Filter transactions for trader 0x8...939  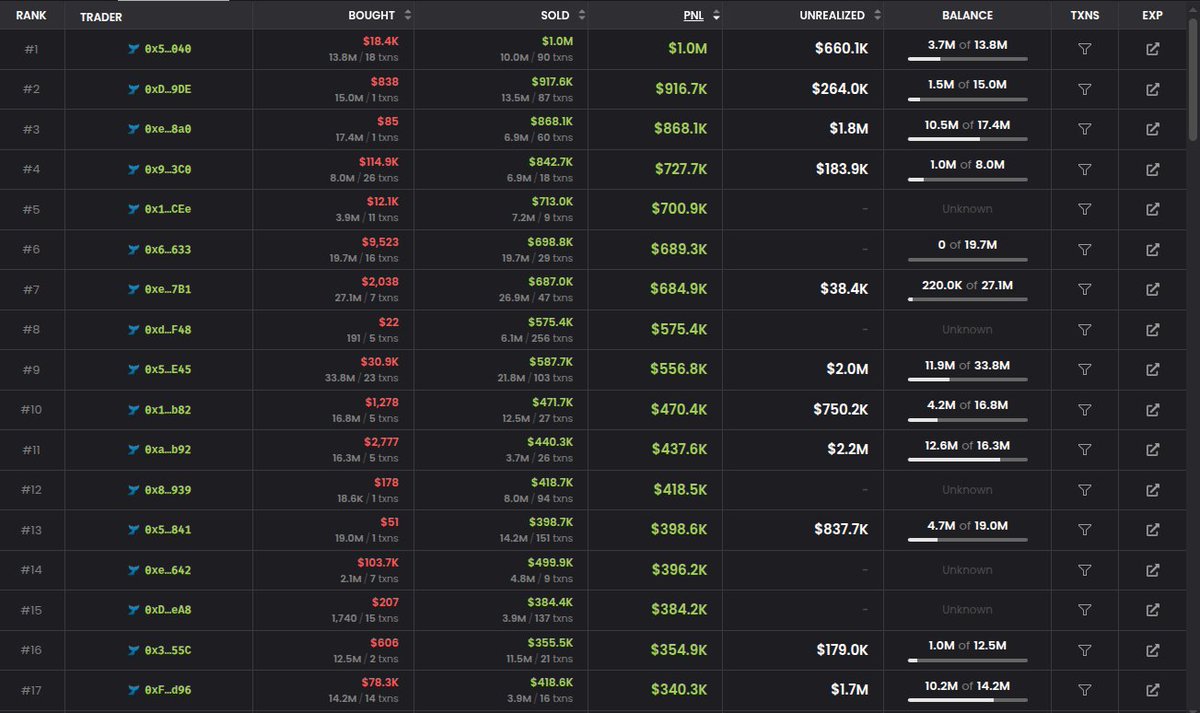pyautogui.click(x=1084, y=490)
